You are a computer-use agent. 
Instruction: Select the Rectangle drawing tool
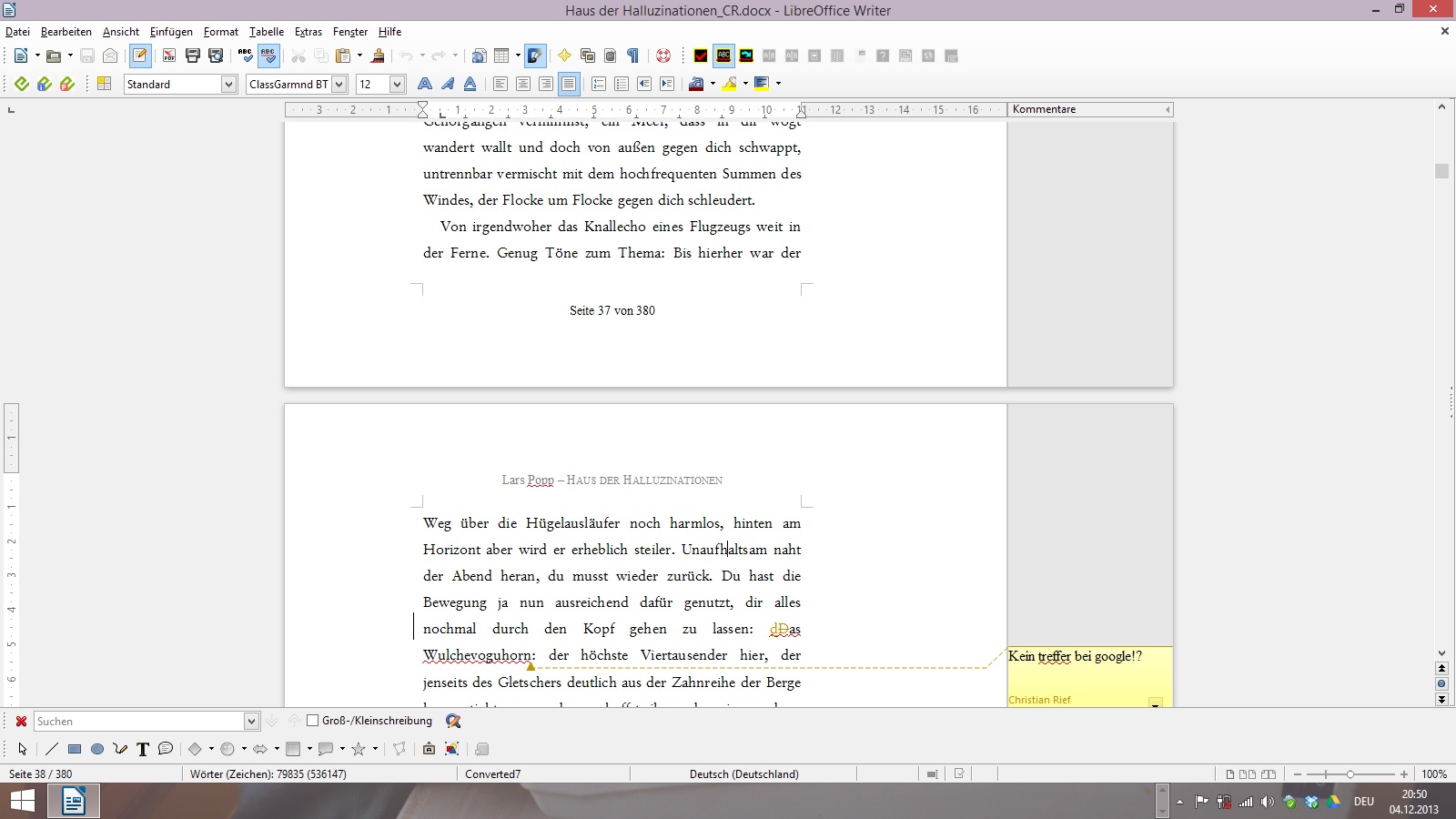click(x=75, y=749)
